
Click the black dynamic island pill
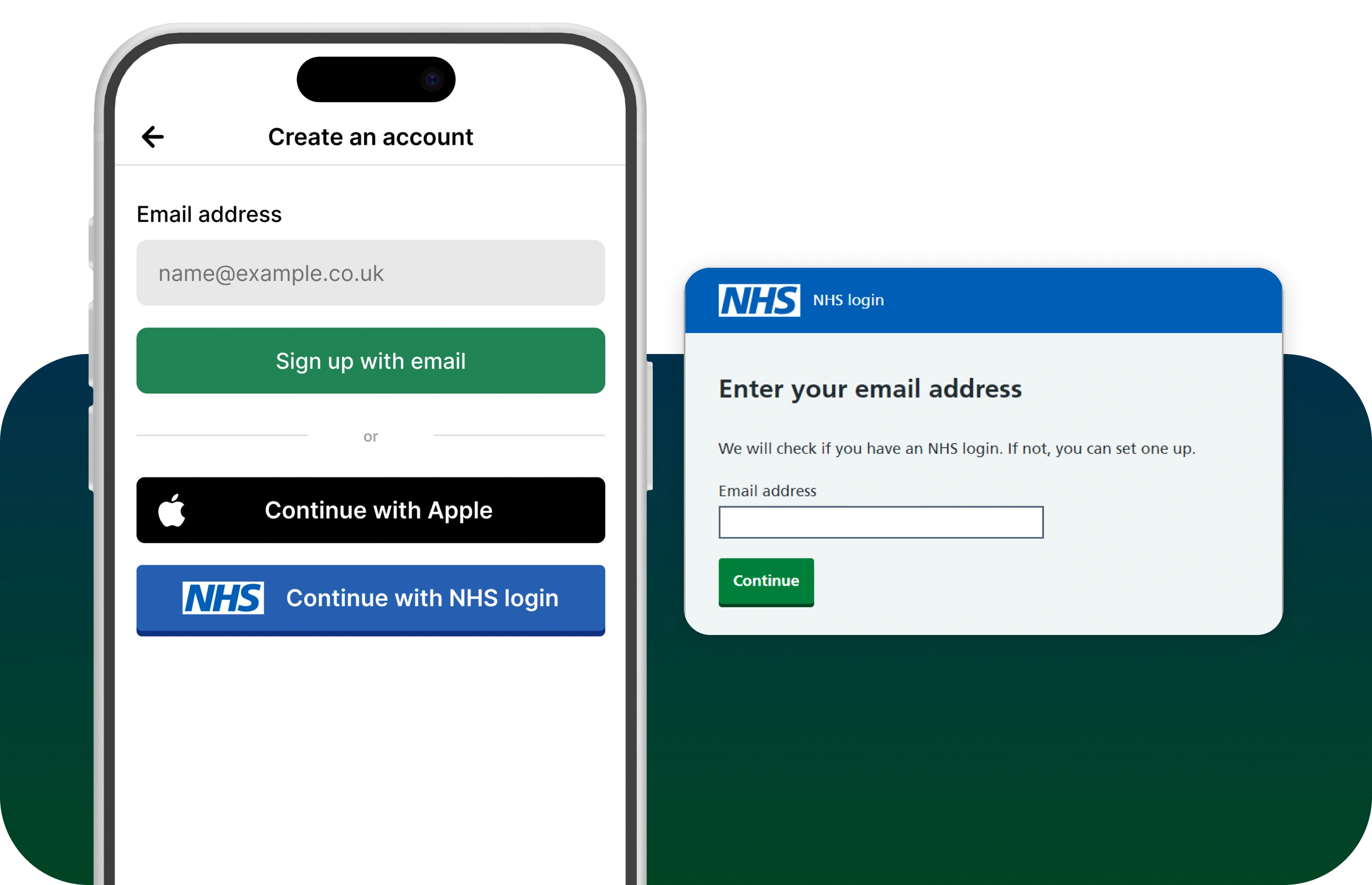click(376, 79)
